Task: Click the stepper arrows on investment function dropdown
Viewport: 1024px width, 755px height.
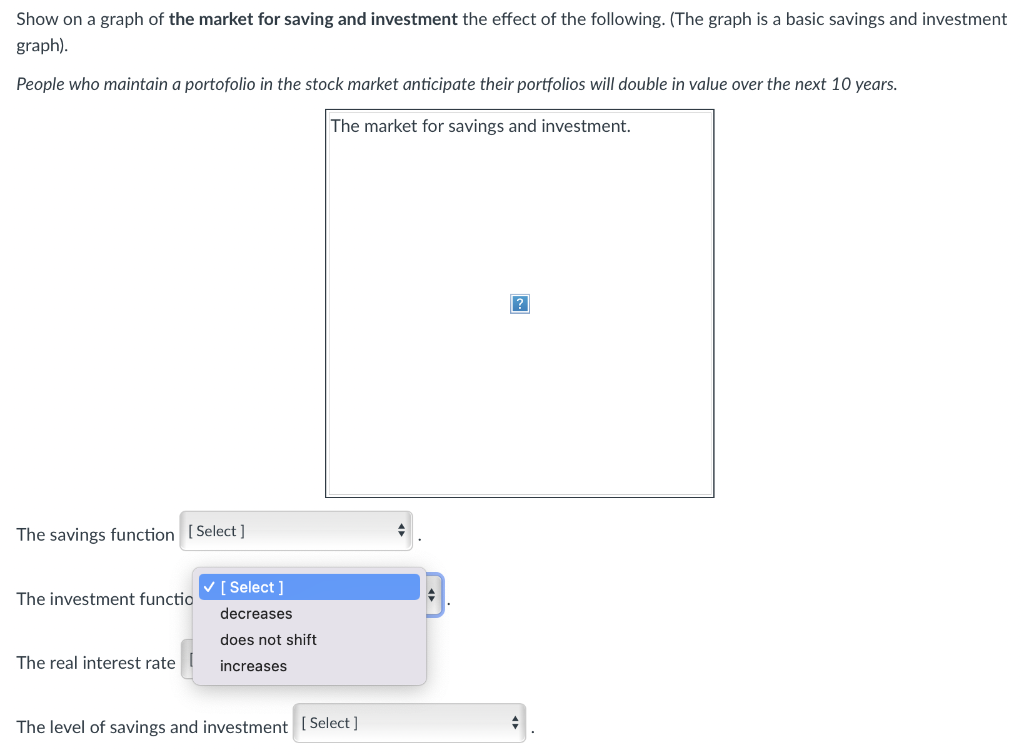Action: point(431,594)
